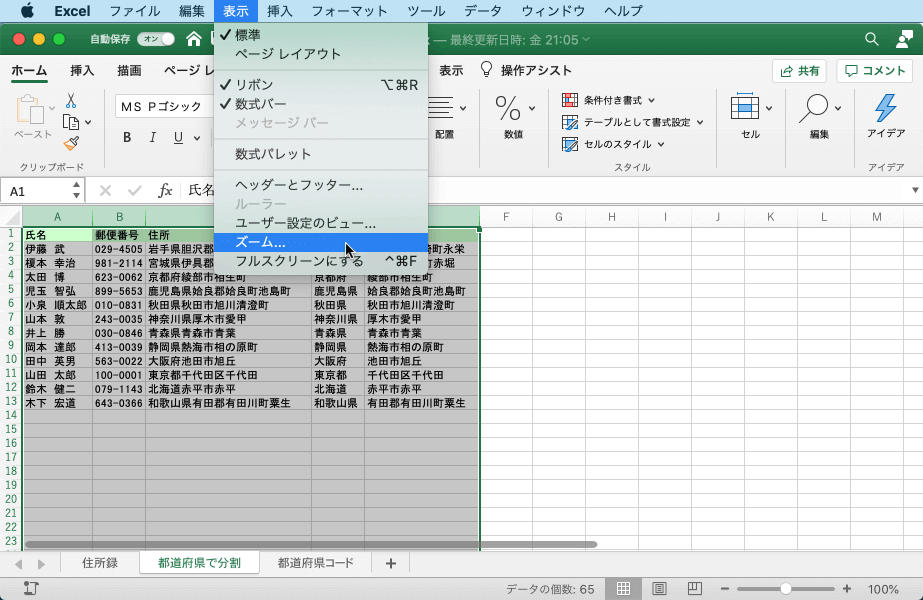Open the Editing (編集) magnifier icon
Viewport: 923px width, 600px height.
(x=814, y=108)
